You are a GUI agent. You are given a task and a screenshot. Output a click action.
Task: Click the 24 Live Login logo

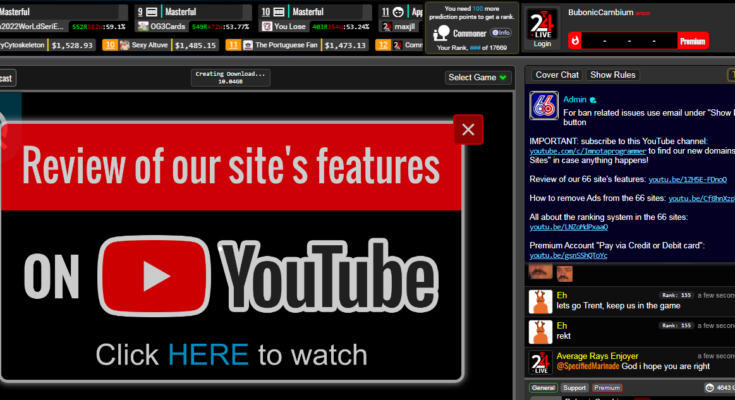pyautogui.click(x=542, y=29)
